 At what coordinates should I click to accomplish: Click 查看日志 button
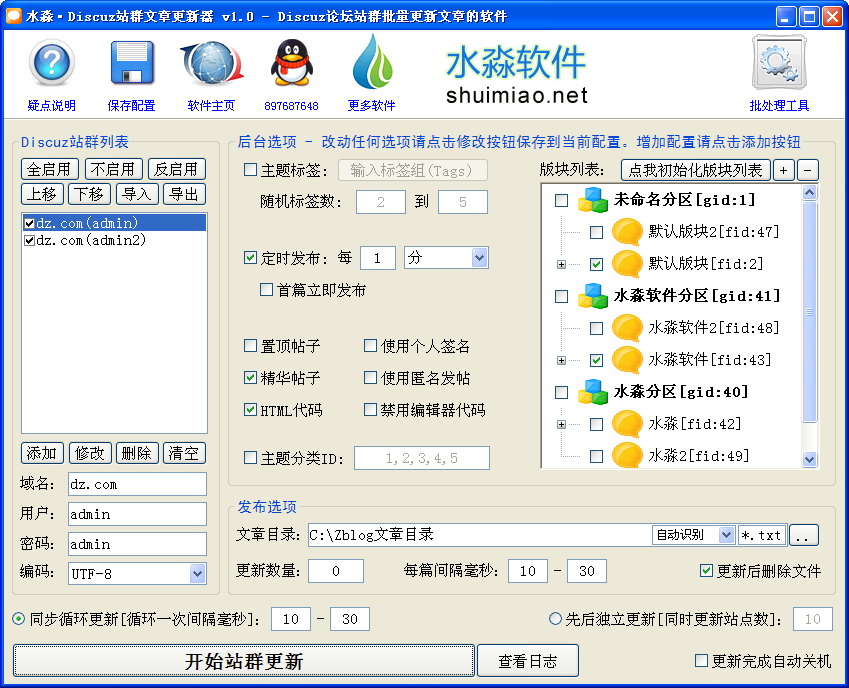coord(527,660)
